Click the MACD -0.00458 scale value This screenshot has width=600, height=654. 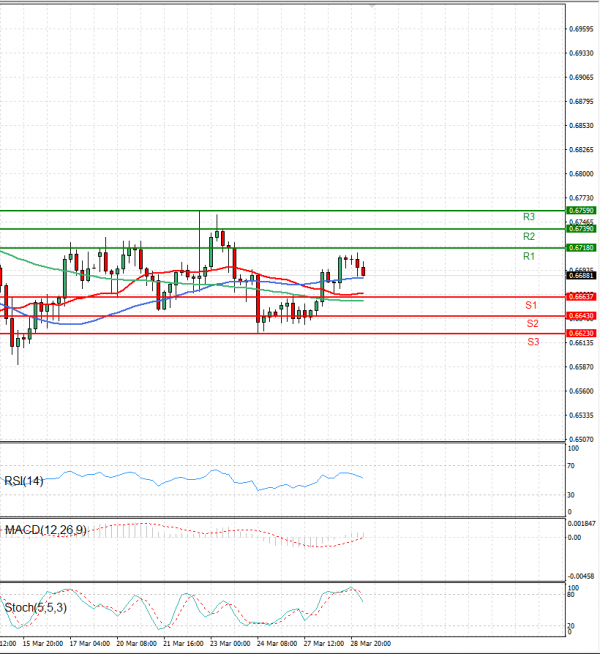point(581,576)
